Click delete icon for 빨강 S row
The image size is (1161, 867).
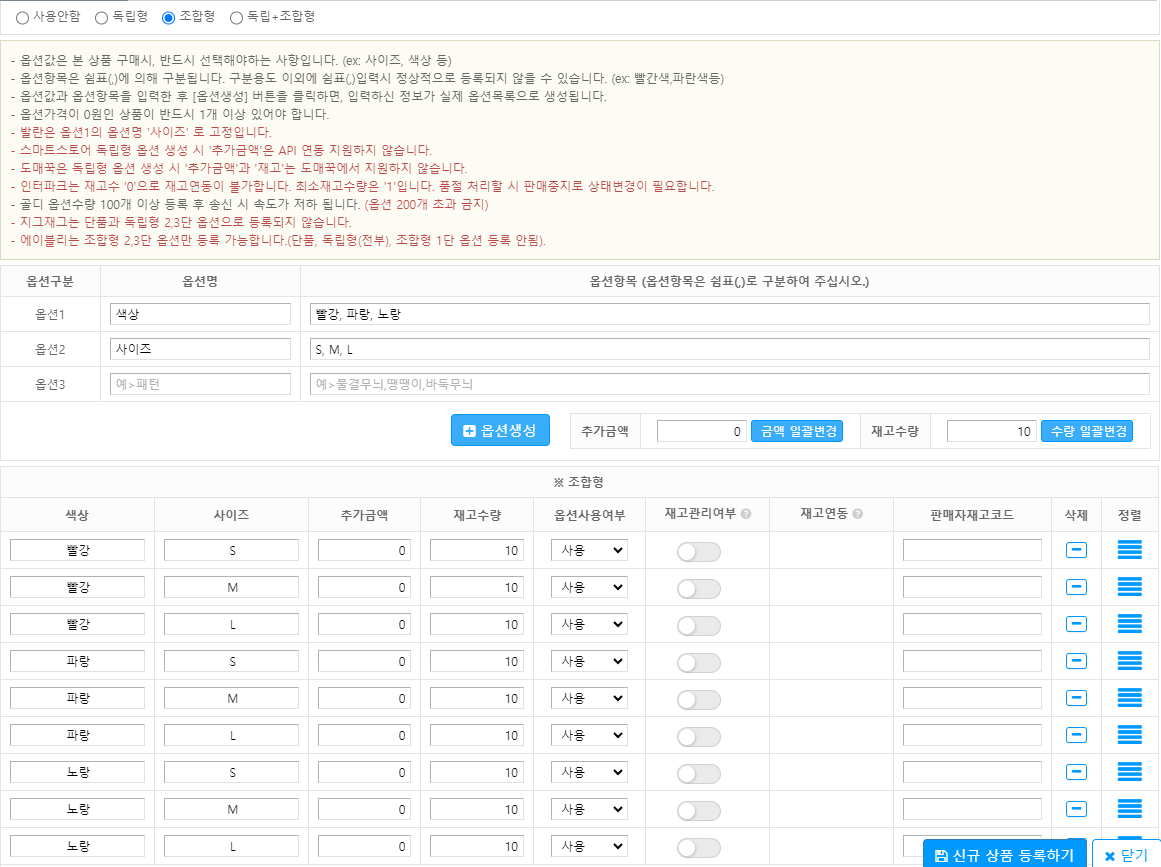point(1076,550)
